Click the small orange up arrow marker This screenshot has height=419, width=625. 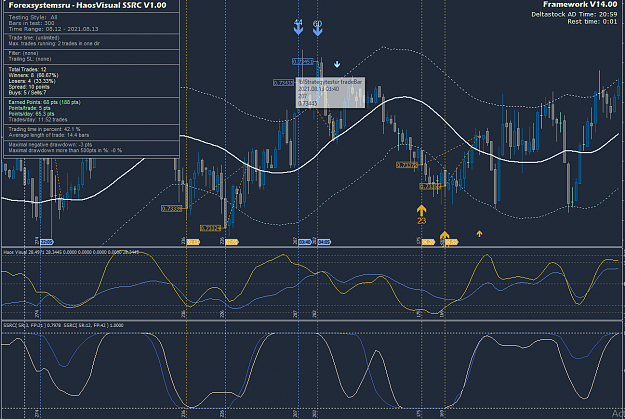[479, 234]
